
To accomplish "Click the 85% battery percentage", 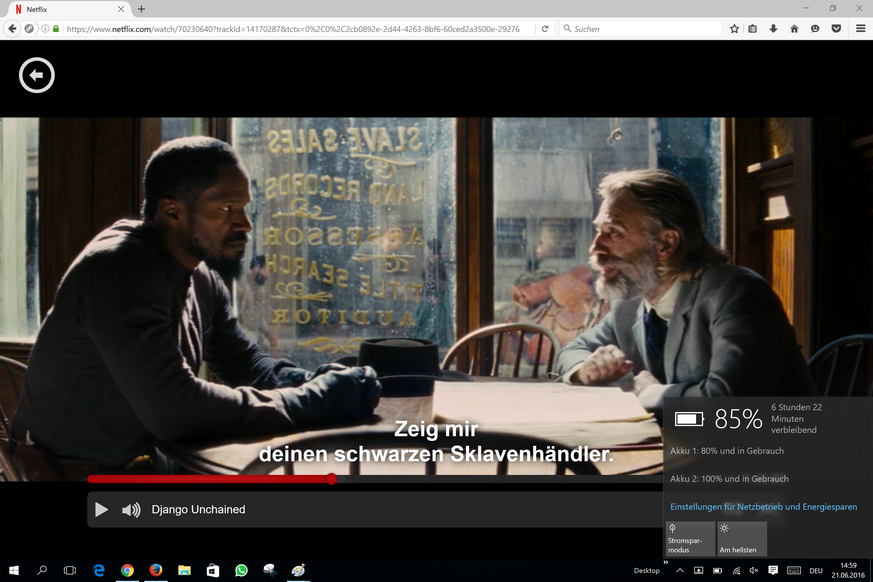I will pos(738,419).
